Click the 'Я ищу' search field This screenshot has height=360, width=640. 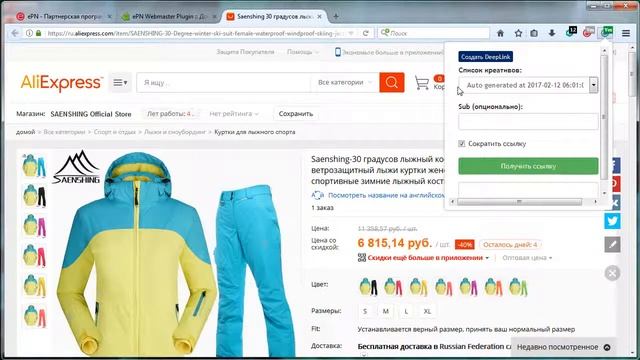pyautogui.click(x=224, y=82)
